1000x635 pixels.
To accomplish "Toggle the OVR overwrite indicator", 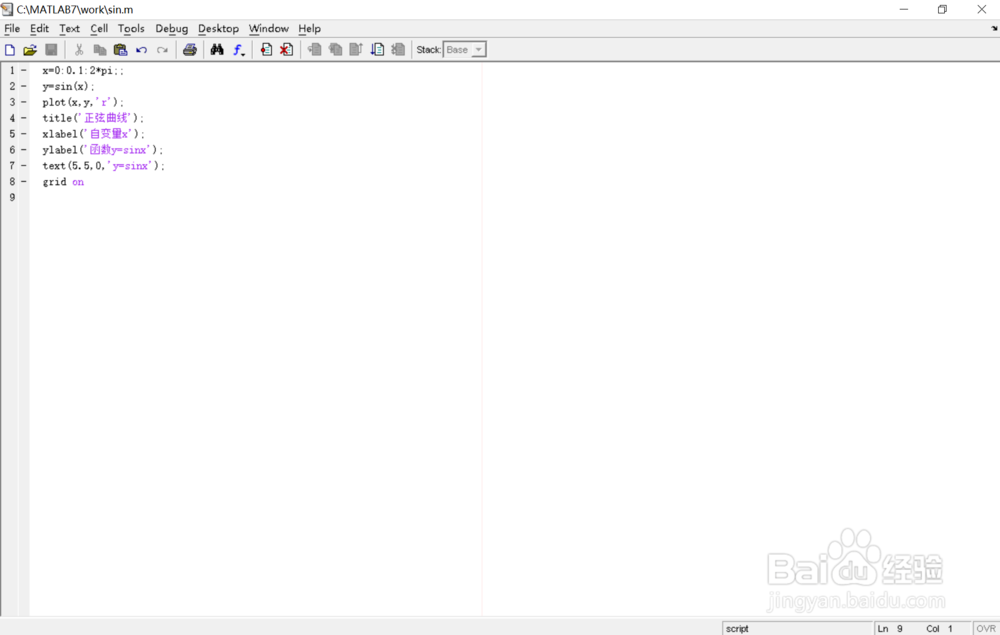I will click(x=986, y=629).
